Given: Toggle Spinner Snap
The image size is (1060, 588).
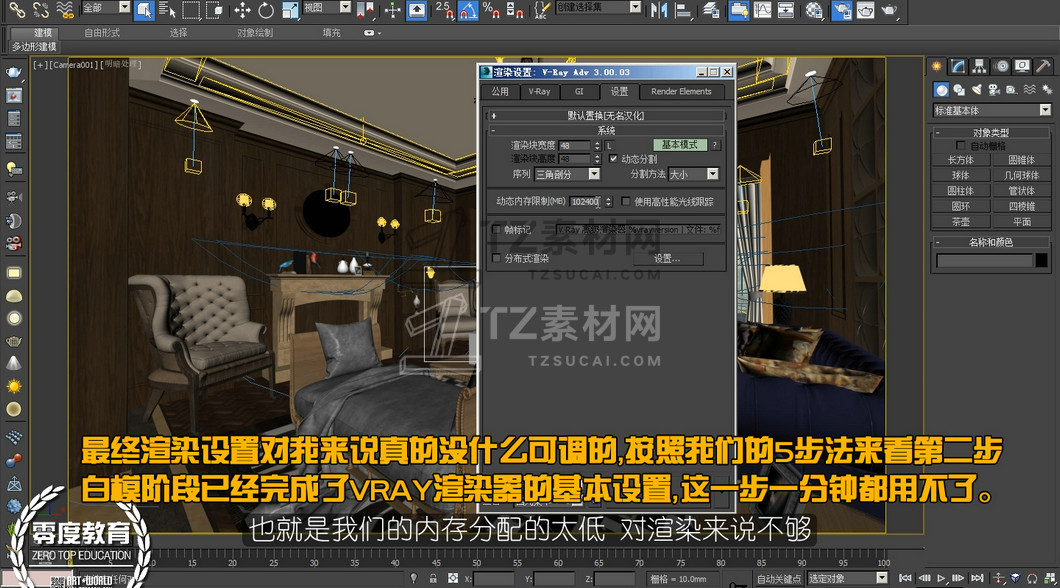Looking at the screenshot, I should coord(515,9).
